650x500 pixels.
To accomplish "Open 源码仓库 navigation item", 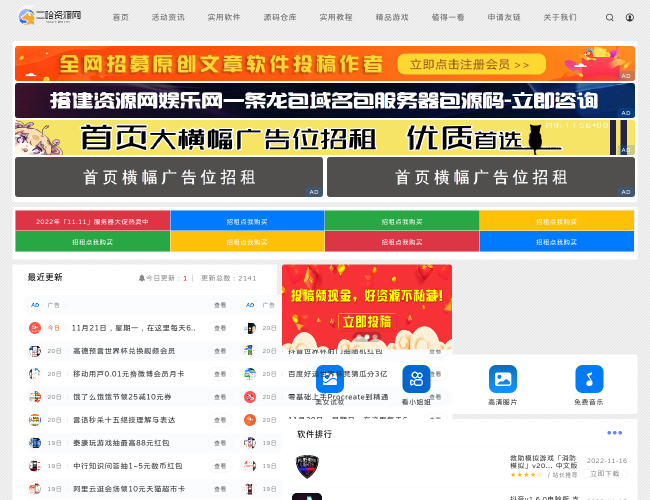I will coord(280,17).
